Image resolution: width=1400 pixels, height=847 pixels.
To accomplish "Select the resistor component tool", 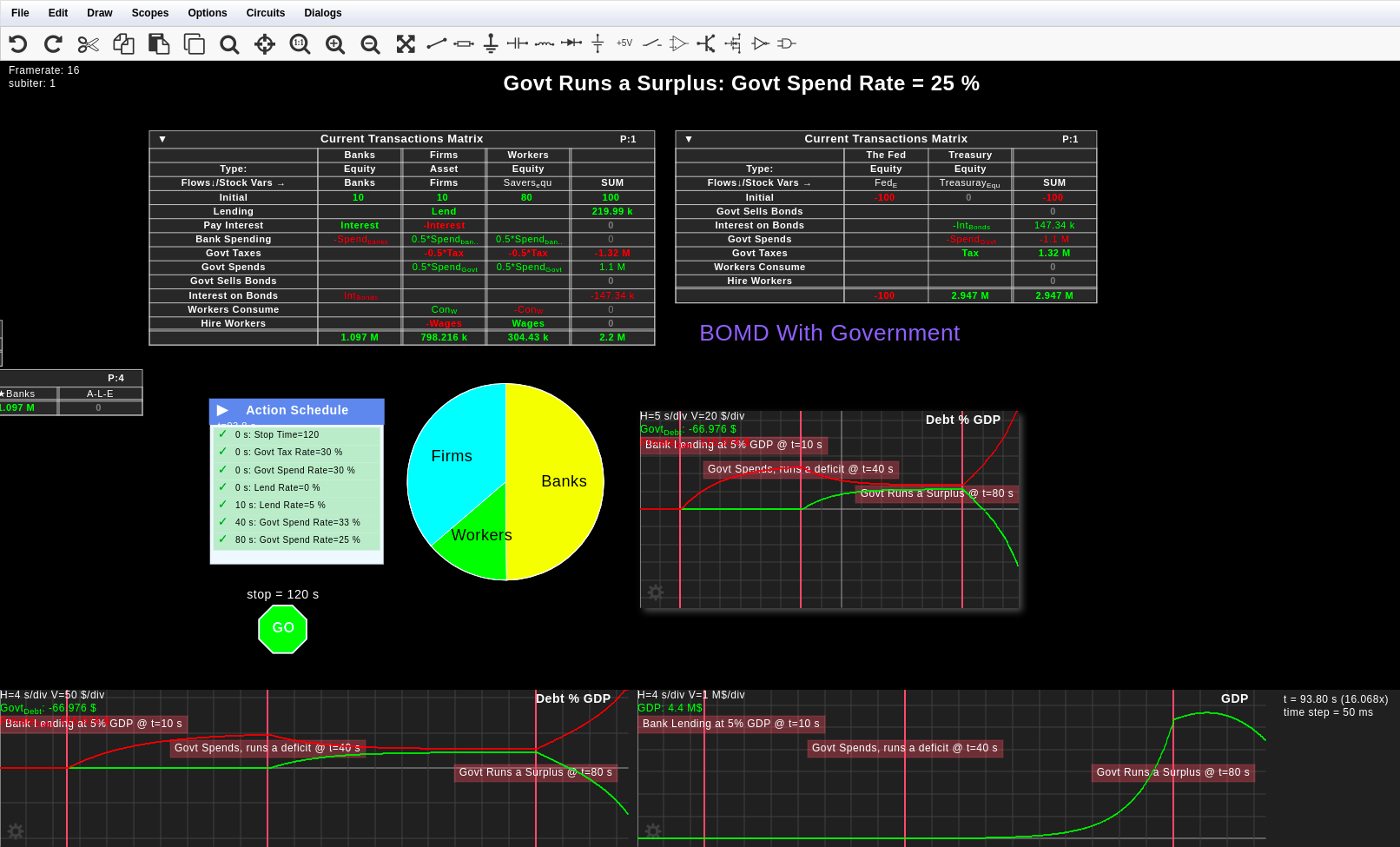I will click(x=464, y=44).
